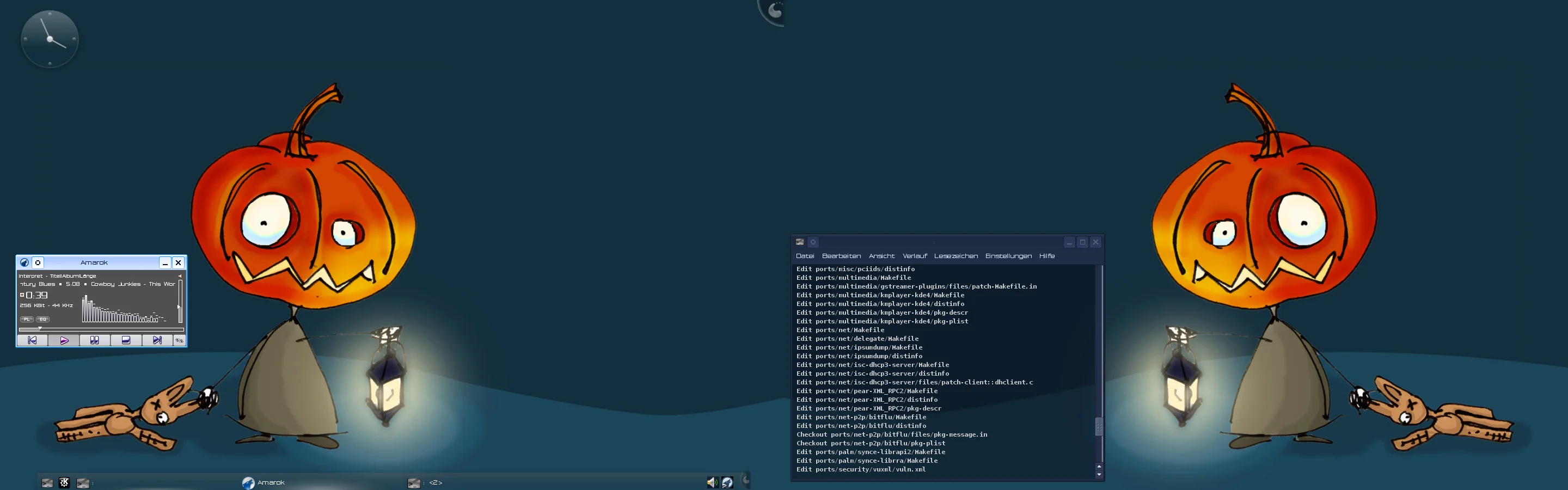Click the terminal scrollbar down arrow

tap(1099, 474)
